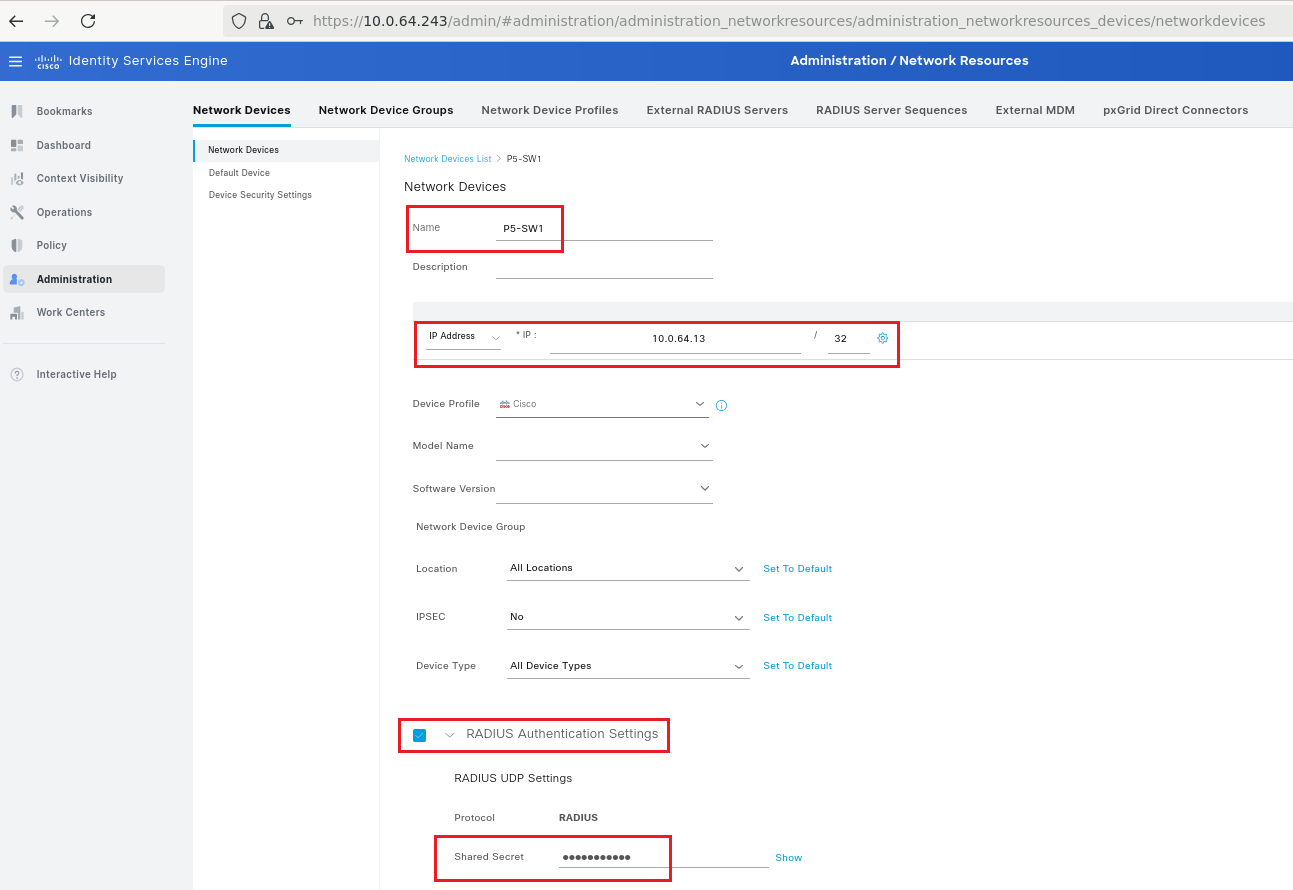Switch to pxGrid Direct Connectors tab
This screenshot has height=890, width=1293.
pos(1176,110)
